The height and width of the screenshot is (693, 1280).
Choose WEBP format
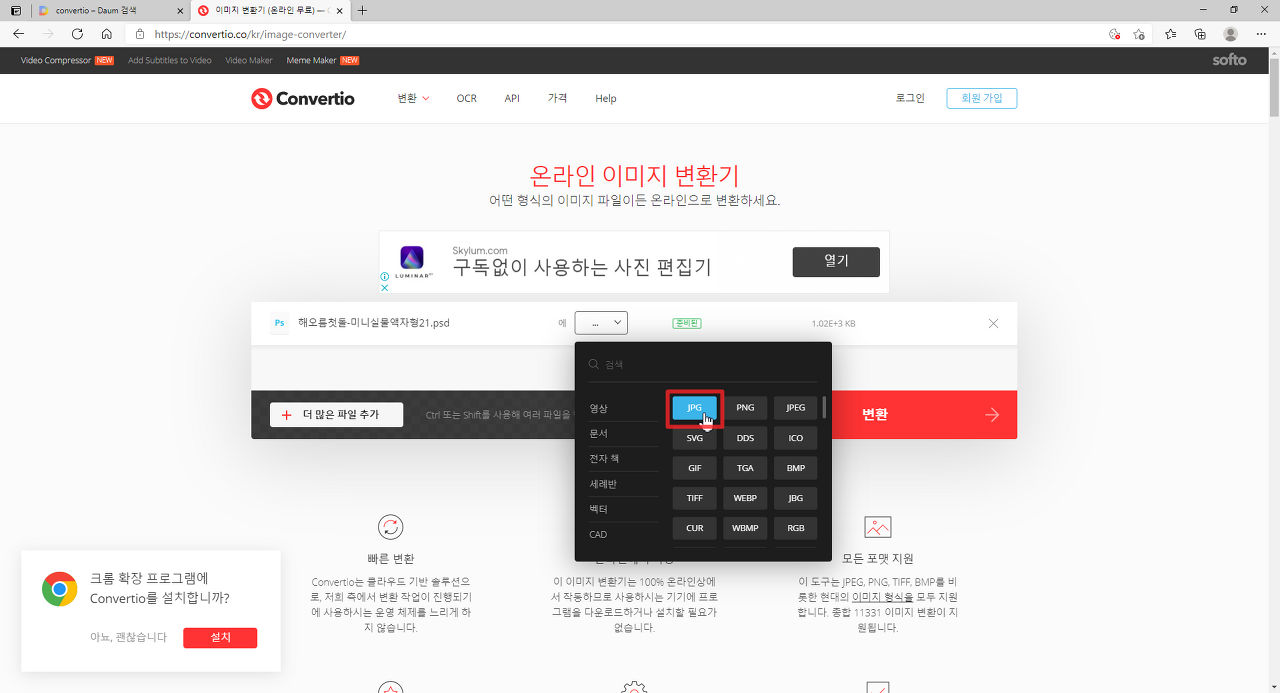click(x=745, y=498)
